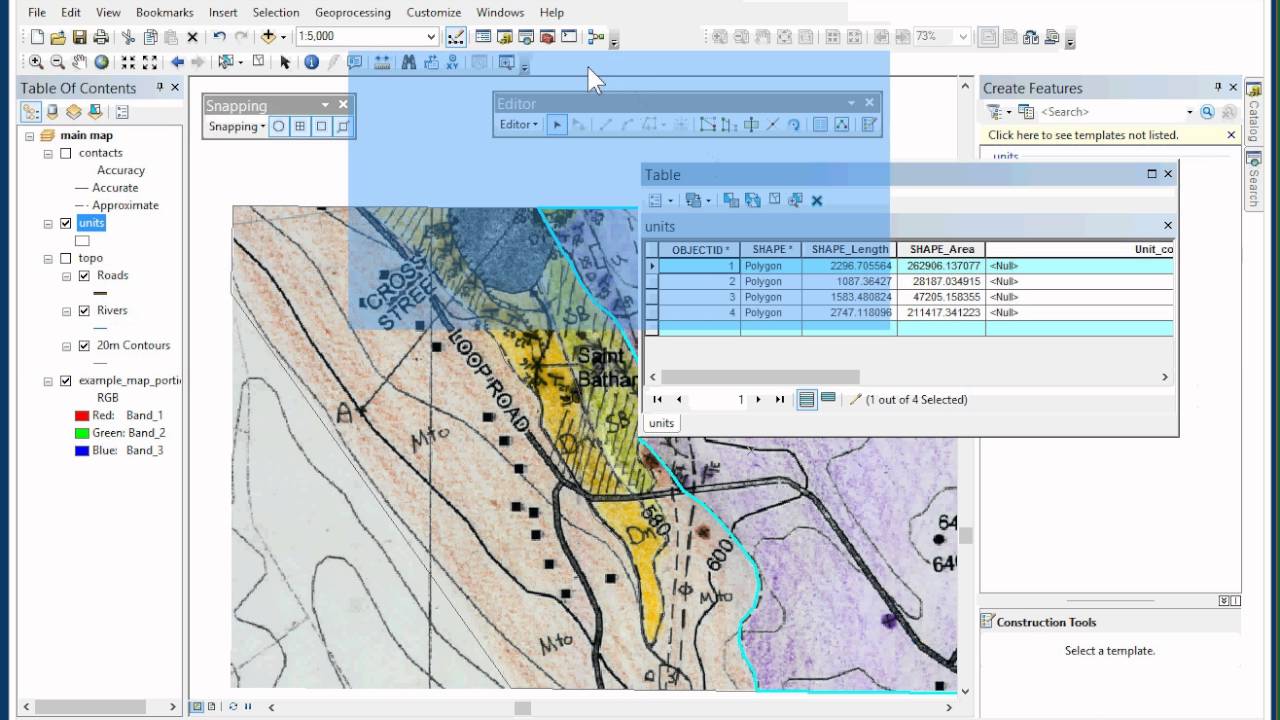
Task: Move to last record in the table
Action: pyautogui.click(x=780, y=399)
